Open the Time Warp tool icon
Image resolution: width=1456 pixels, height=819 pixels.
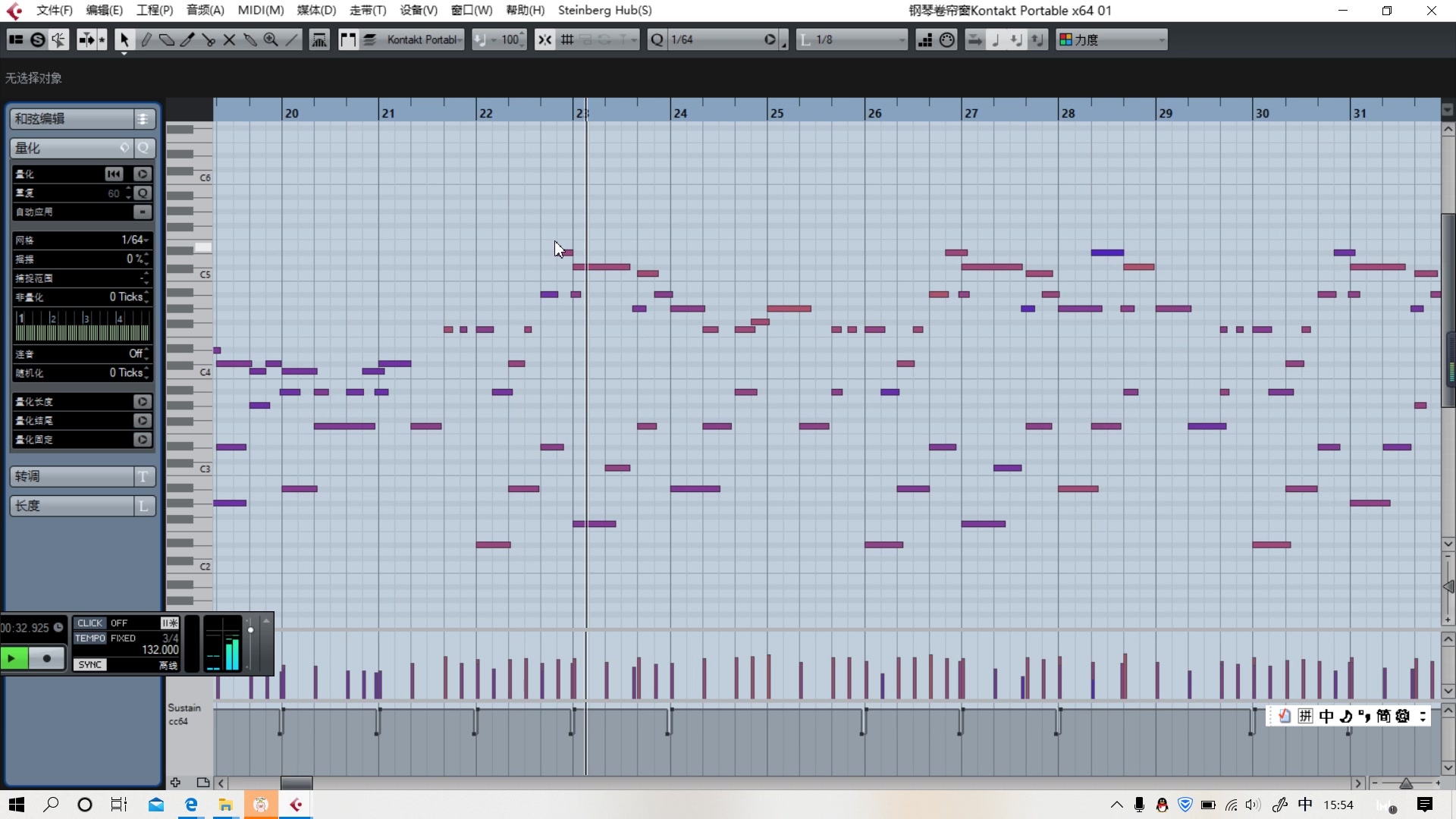[319, 40]
